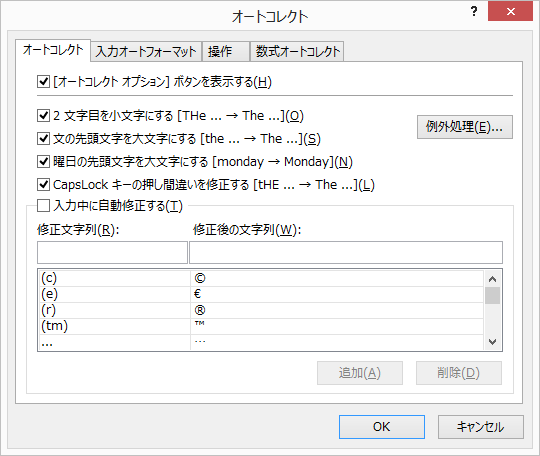
Task: Click the greyed-out 削除(D) button
Action: (459, 373)
